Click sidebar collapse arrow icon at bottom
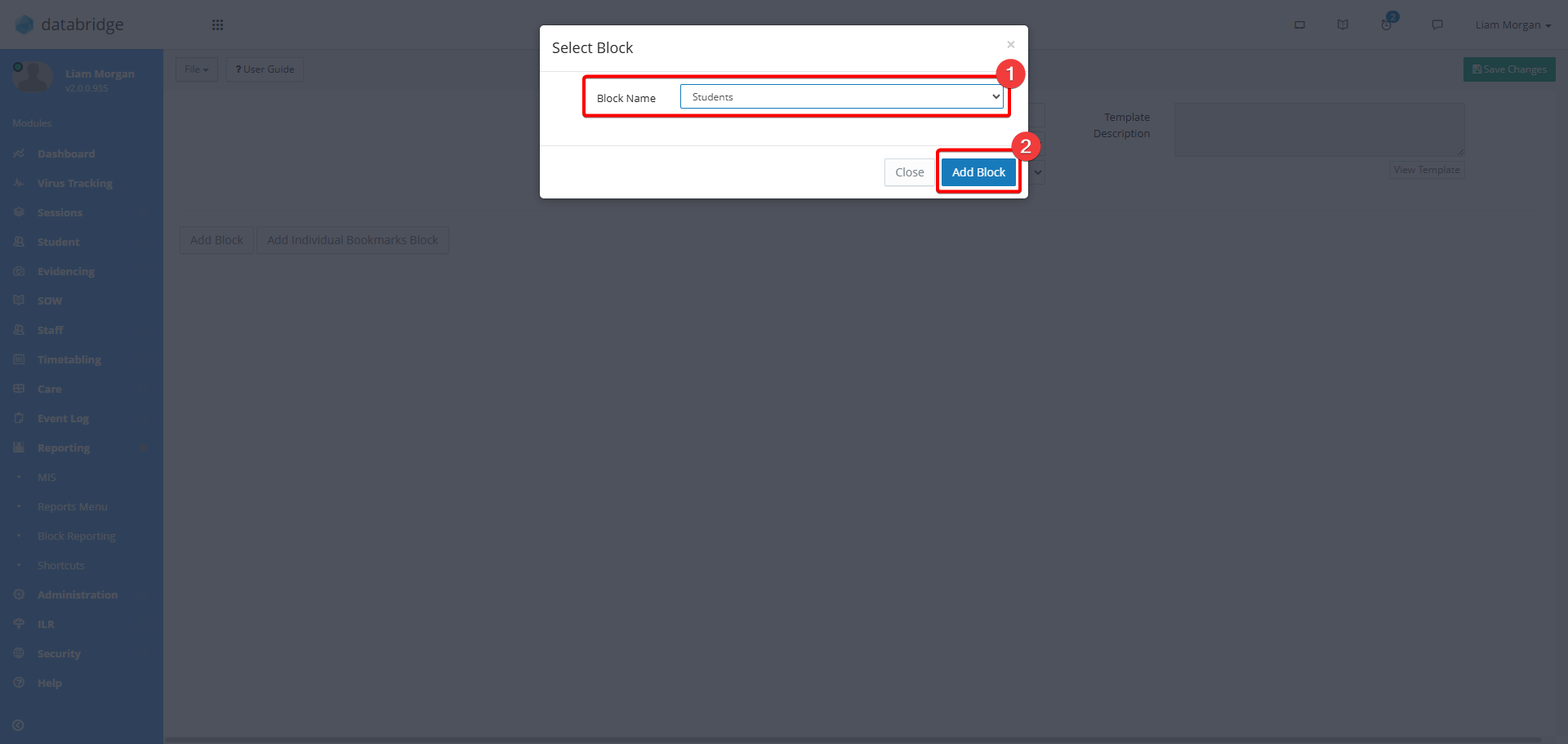Image resolution: width=1568 pixels, height=744 pixels. pyautogui.click(x=18, y=725)
